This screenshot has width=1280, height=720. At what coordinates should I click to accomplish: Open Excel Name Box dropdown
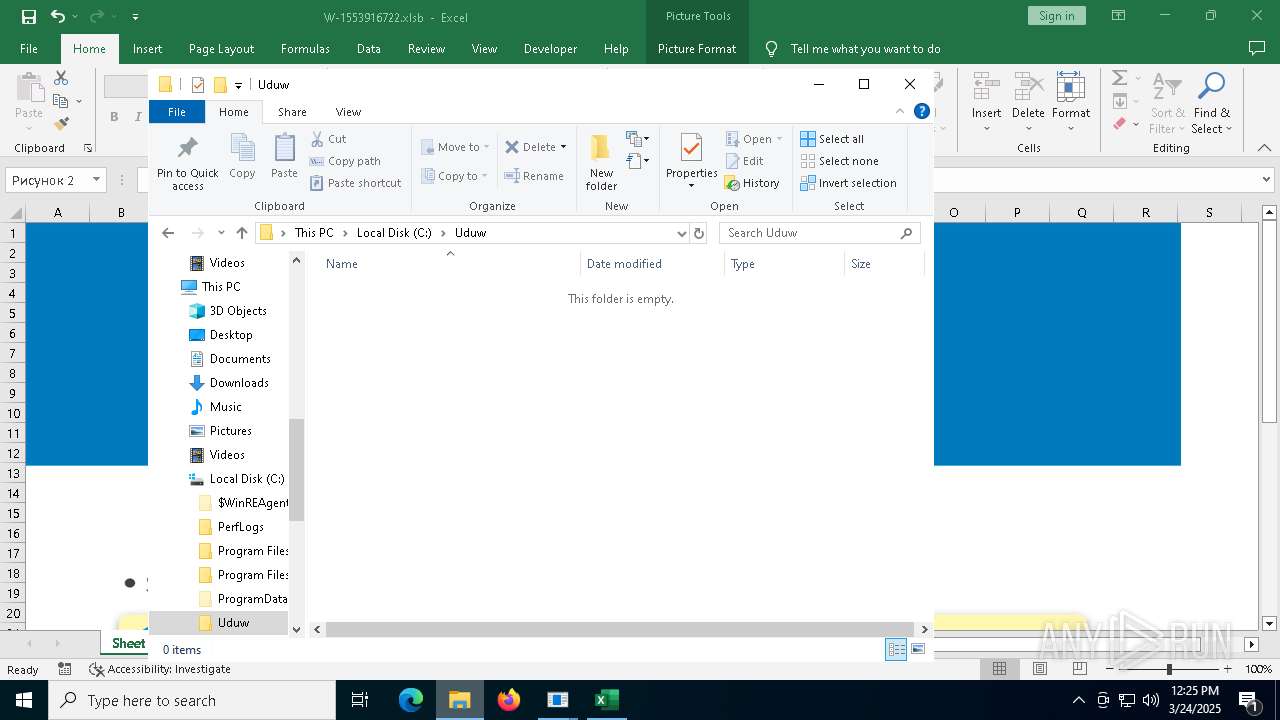[97, 180]
